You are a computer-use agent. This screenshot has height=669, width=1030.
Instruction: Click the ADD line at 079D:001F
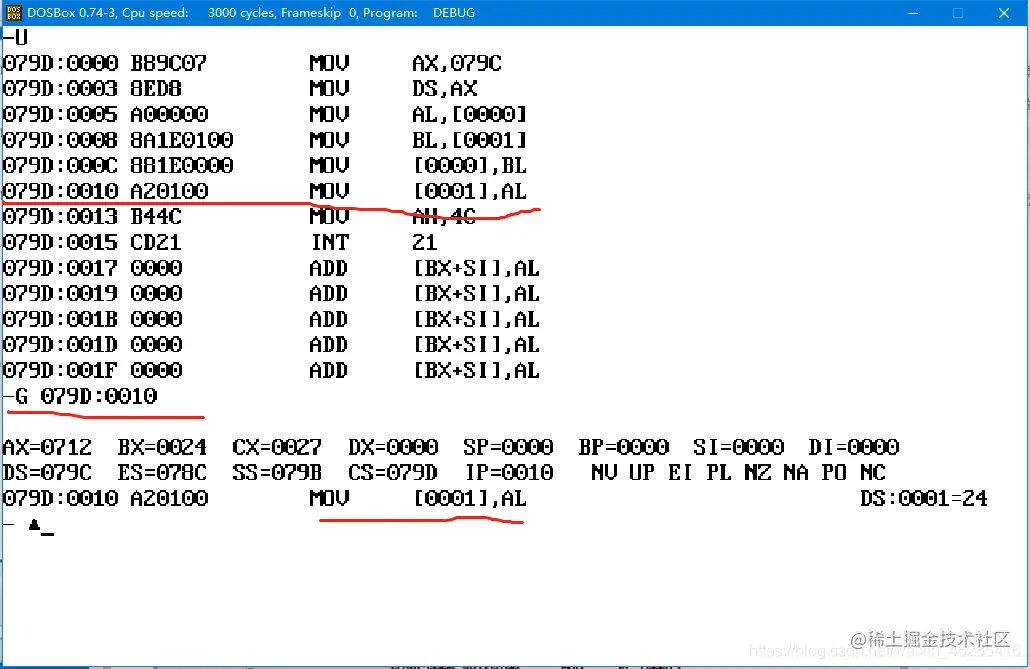[271, 370]
